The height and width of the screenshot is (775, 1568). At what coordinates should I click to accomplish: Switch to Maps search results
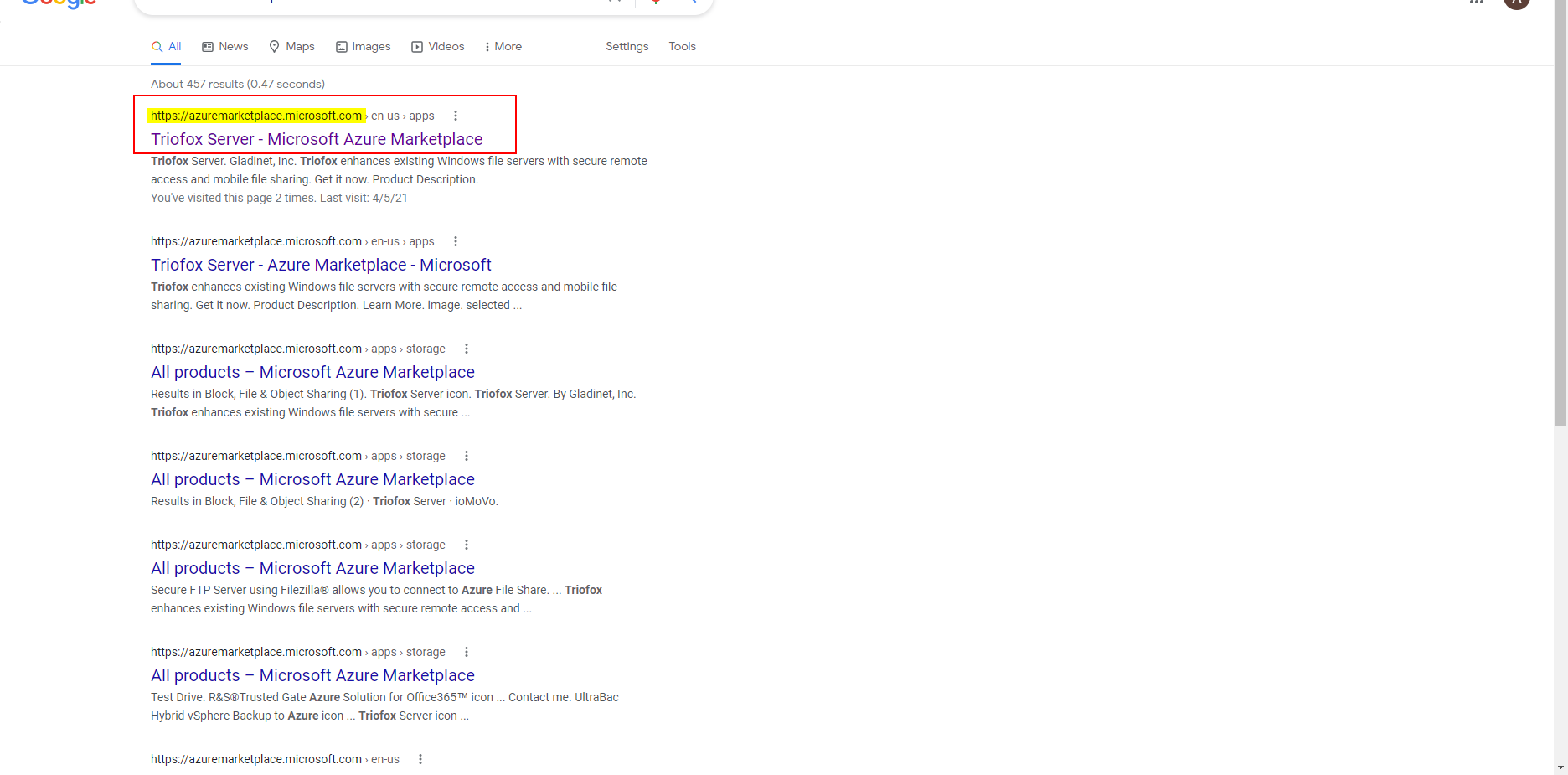point(291,47)
